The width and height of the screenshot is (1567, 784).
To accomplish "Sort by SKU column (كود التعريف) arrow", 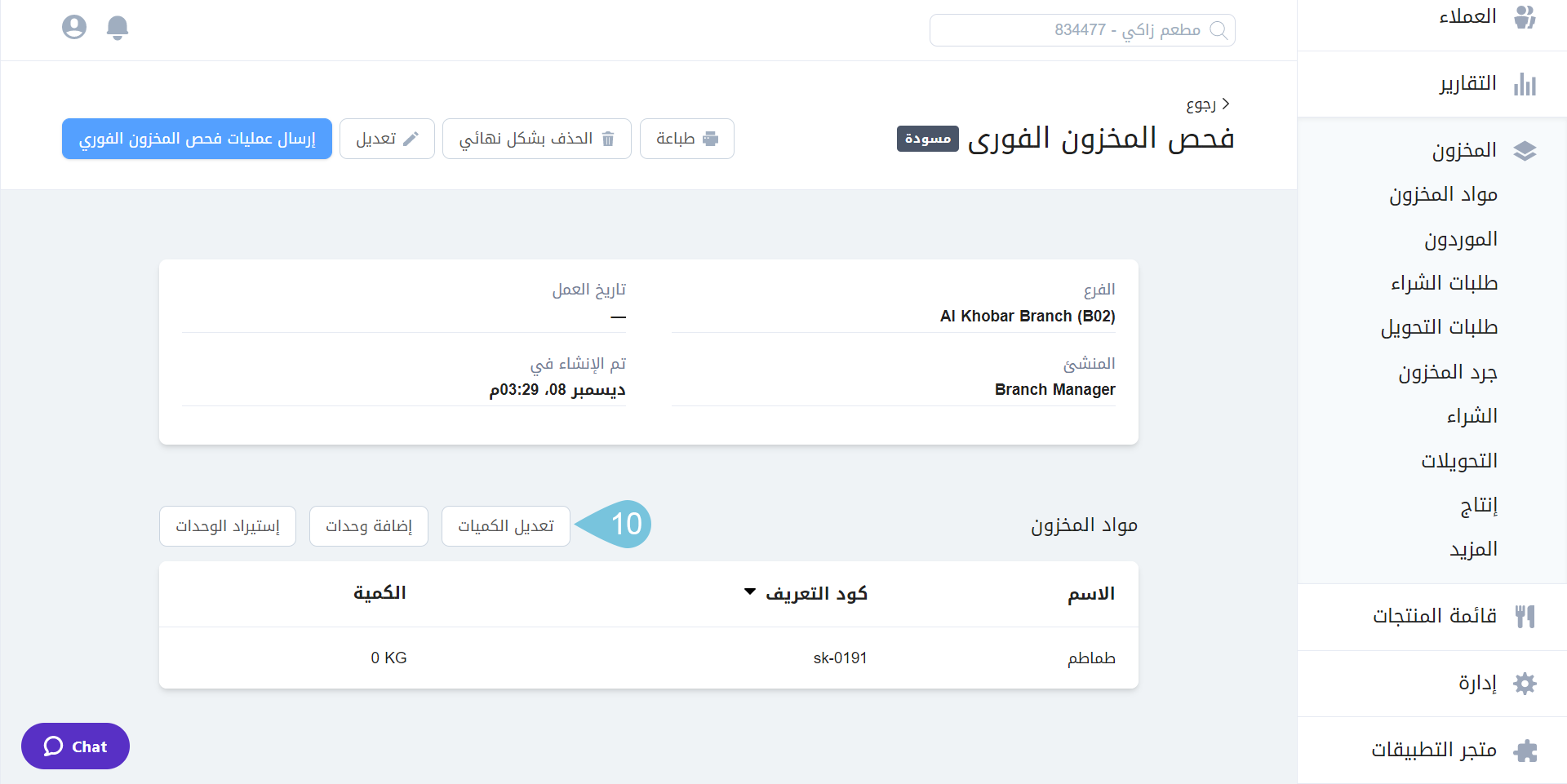I will tap(750, 592).
